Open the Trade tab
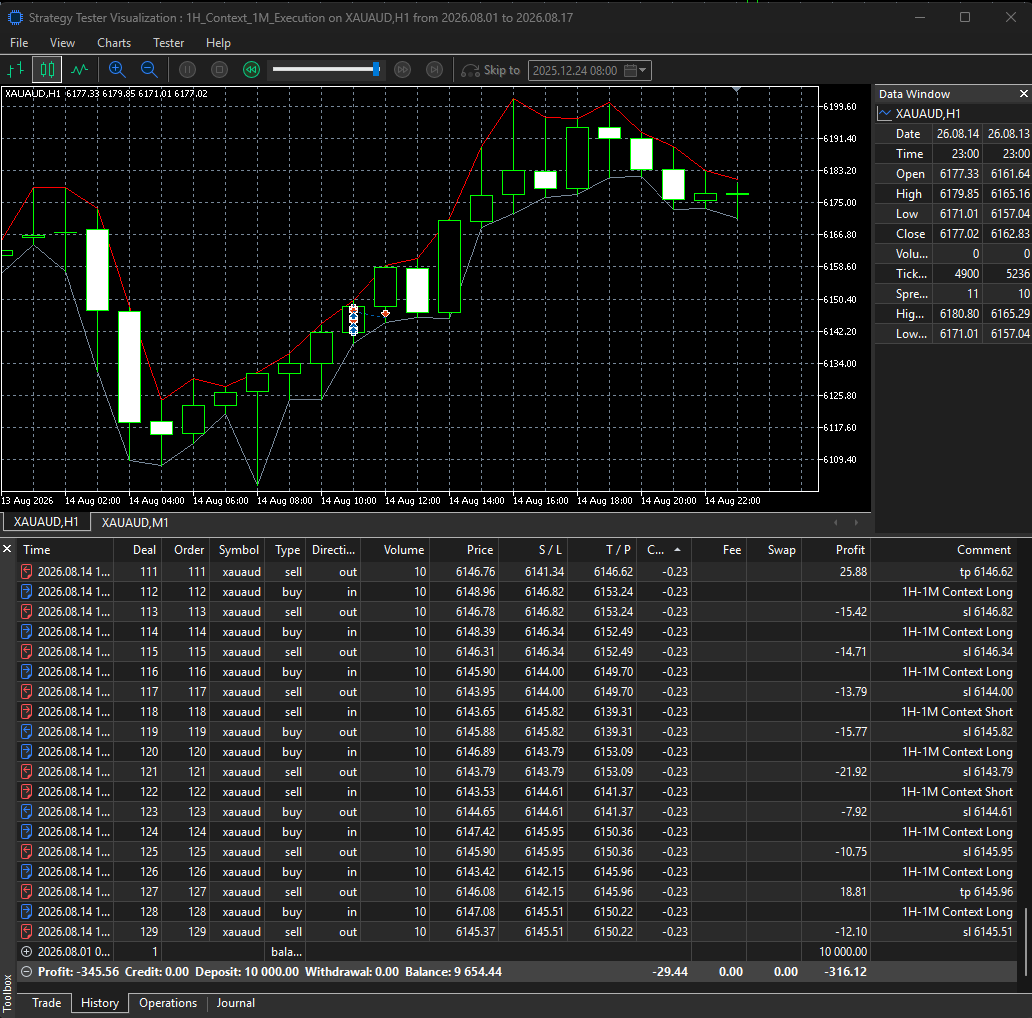Screen dimensions: 1032x1018 pos(47,1003)
